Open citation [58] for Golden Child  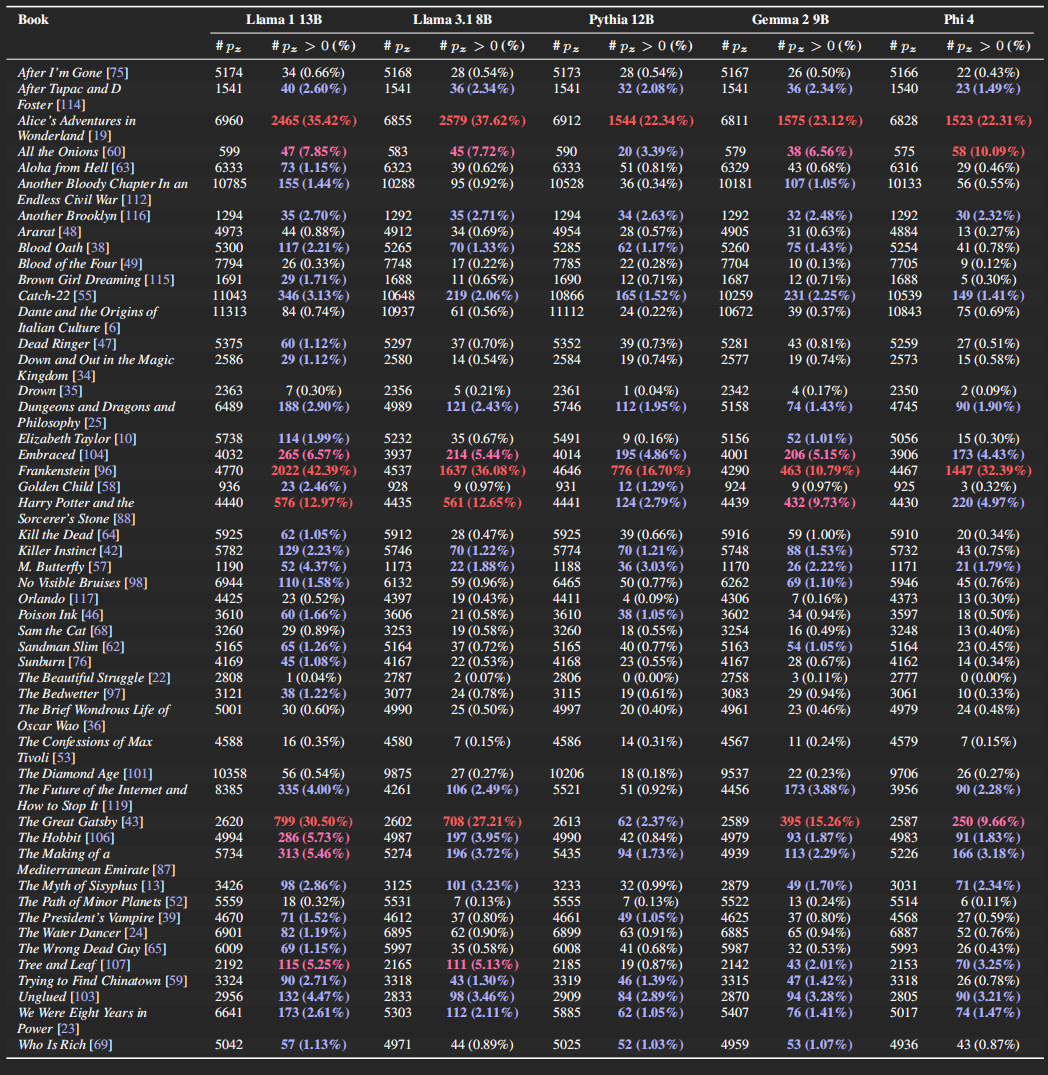pyautogui.click(x=108, y=487)
